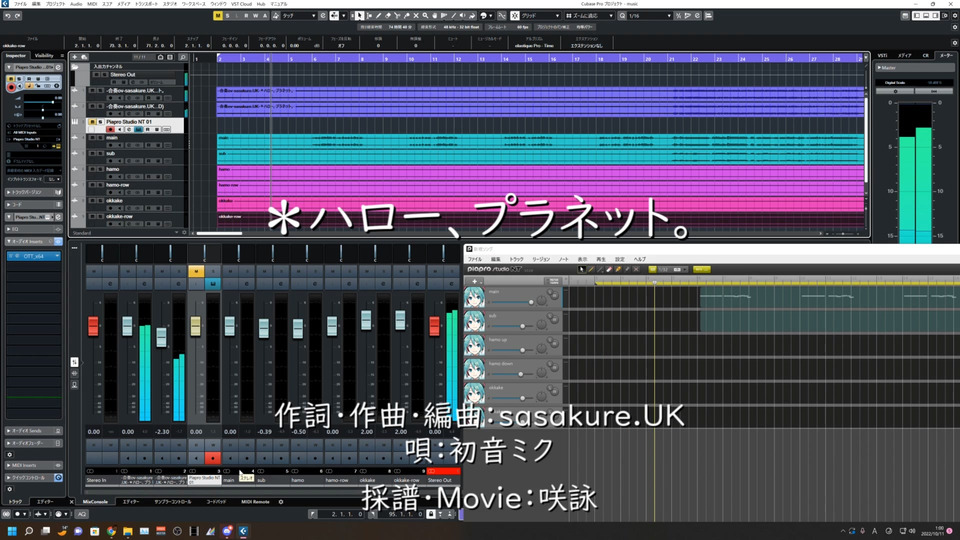Expand the MIDI Inserts section in Inspector
This screenshot has height=540, width=960.
pyautogui.click(x=33, y=465)
